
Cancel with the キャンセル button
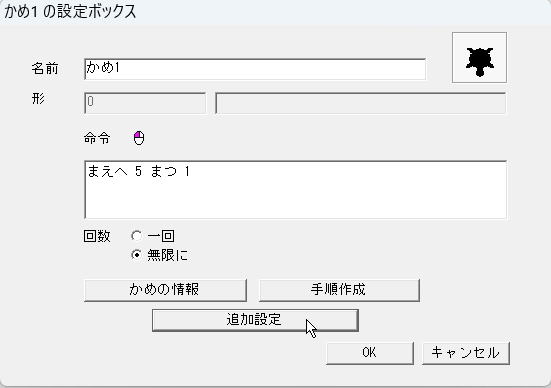click(x=466, y=353)
